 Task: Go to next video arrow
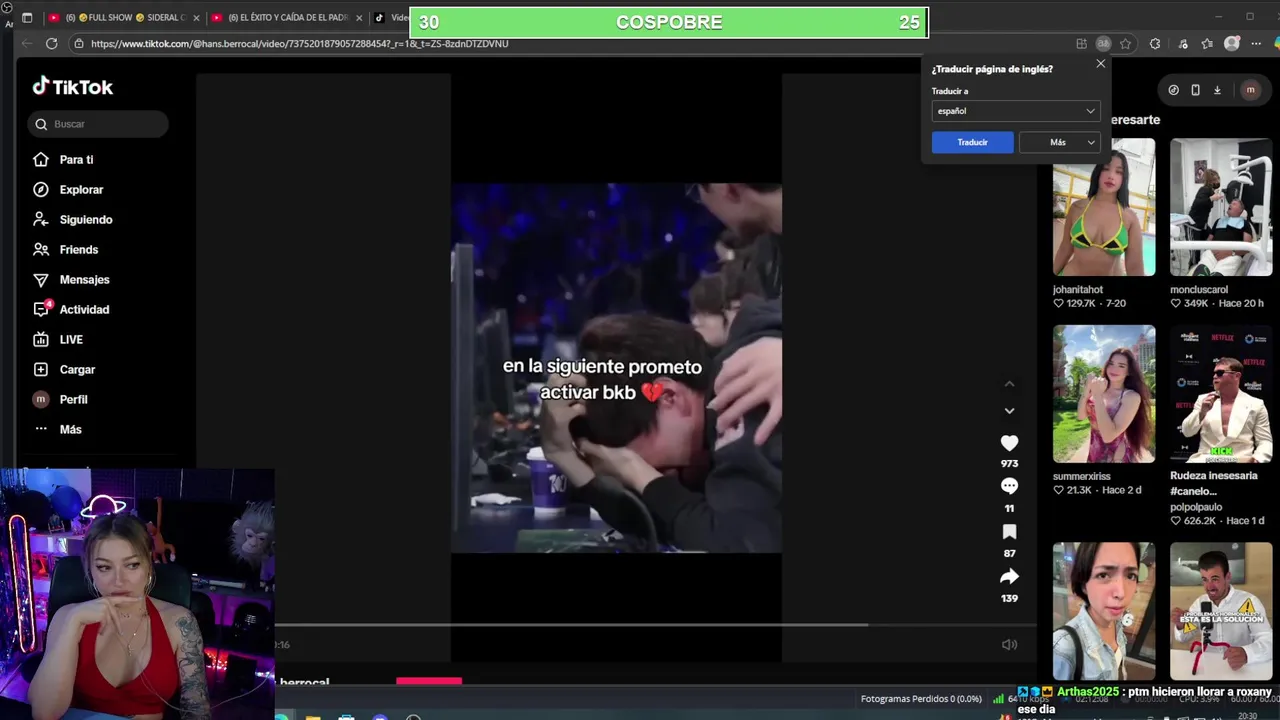[1009, 411]
